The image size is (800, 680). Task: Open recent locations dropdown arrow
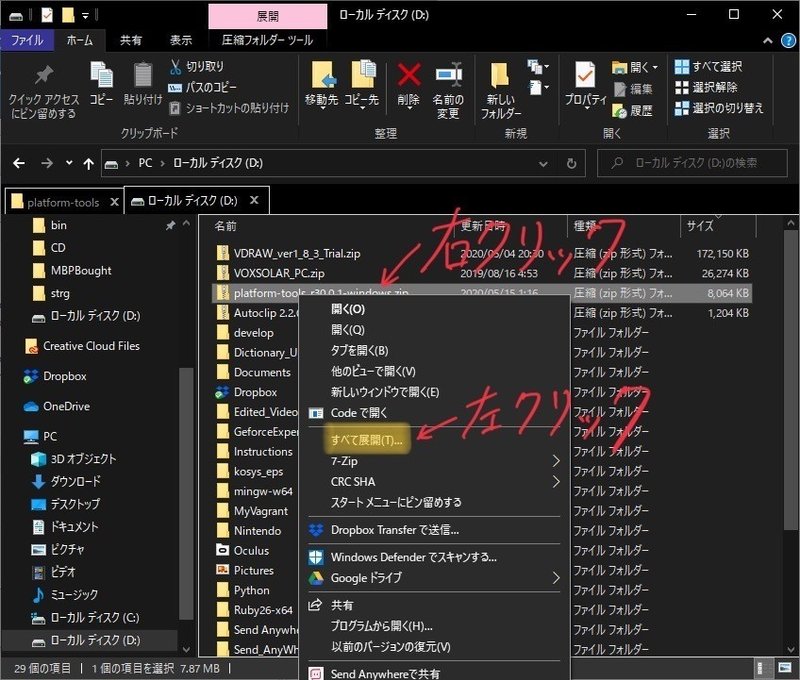pos(69,163)
